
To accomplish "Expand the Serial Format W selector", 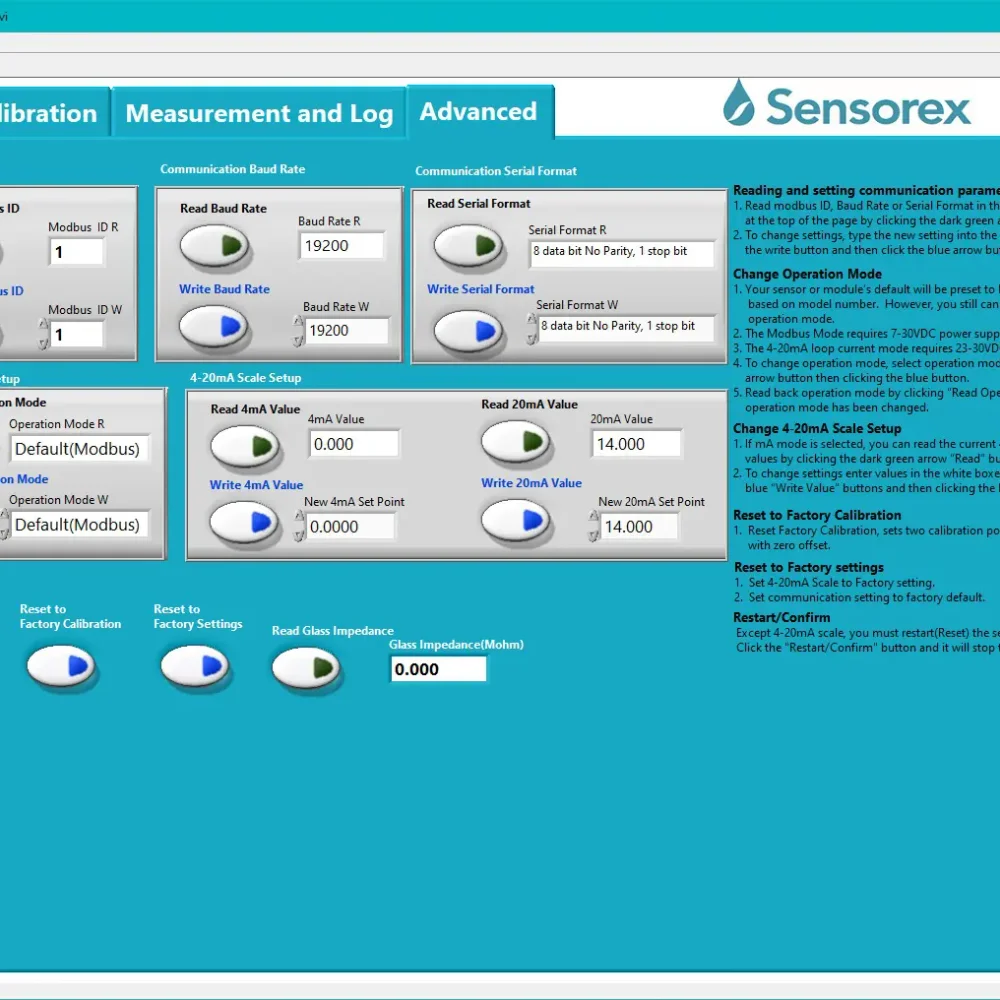I will 531,327.
